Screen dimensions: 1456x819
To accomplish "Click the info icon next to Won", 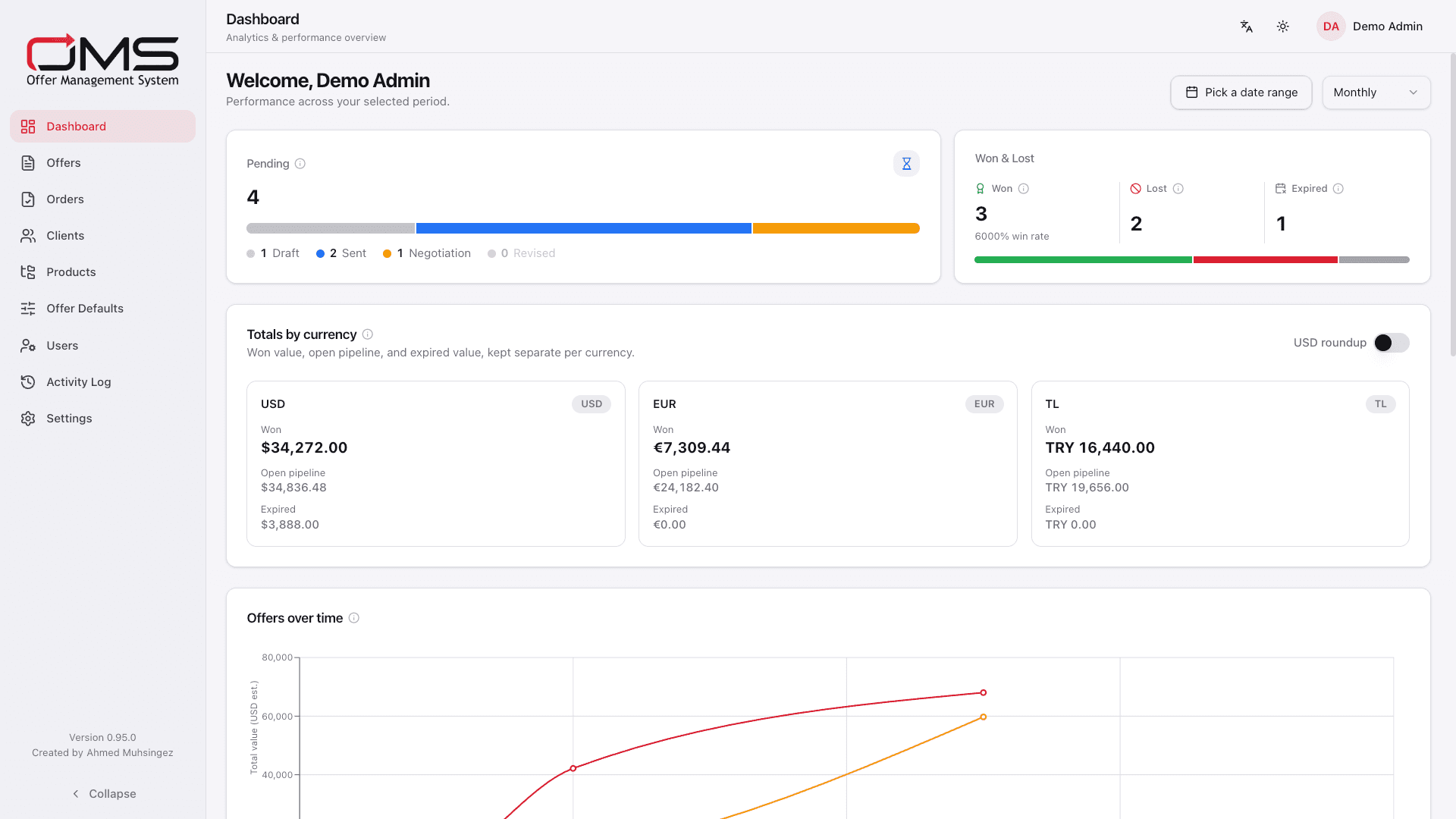I will point(1024,189).
